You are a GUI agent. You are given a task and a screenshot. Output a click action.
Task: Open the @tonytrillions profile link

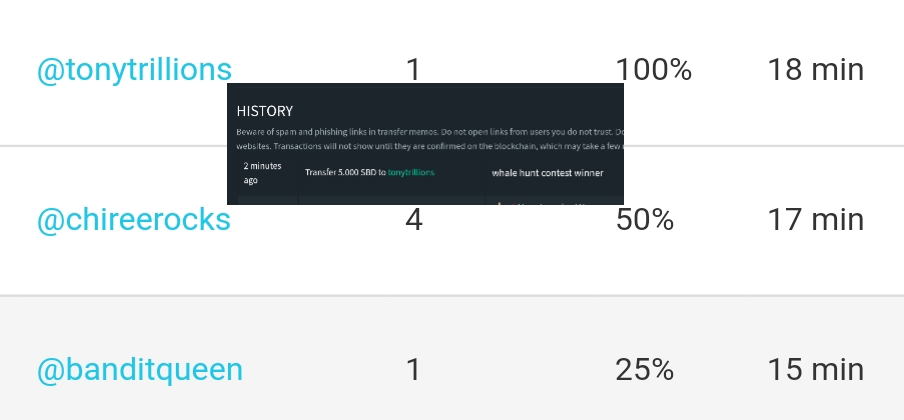(x=134, y=70)
